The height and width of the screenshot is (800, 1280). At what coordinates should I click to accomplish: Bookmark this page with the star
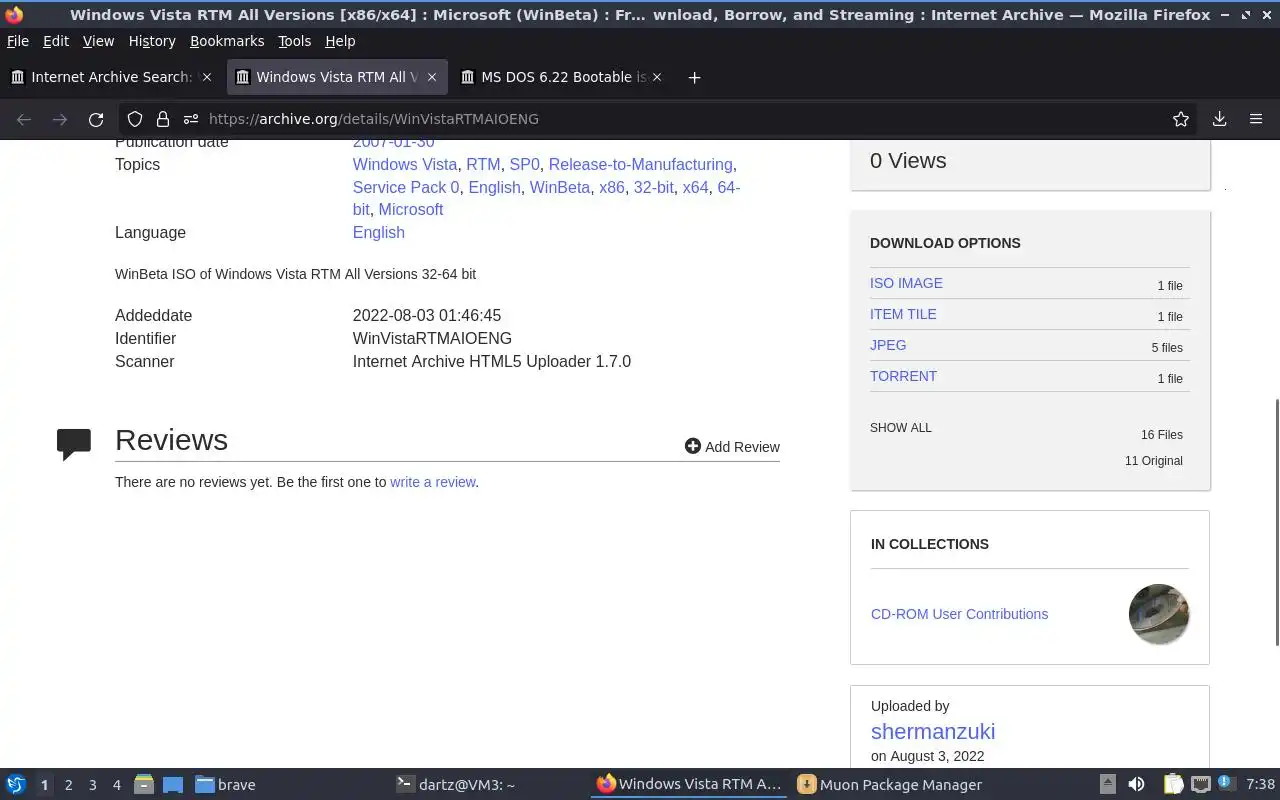[1181, 119]
